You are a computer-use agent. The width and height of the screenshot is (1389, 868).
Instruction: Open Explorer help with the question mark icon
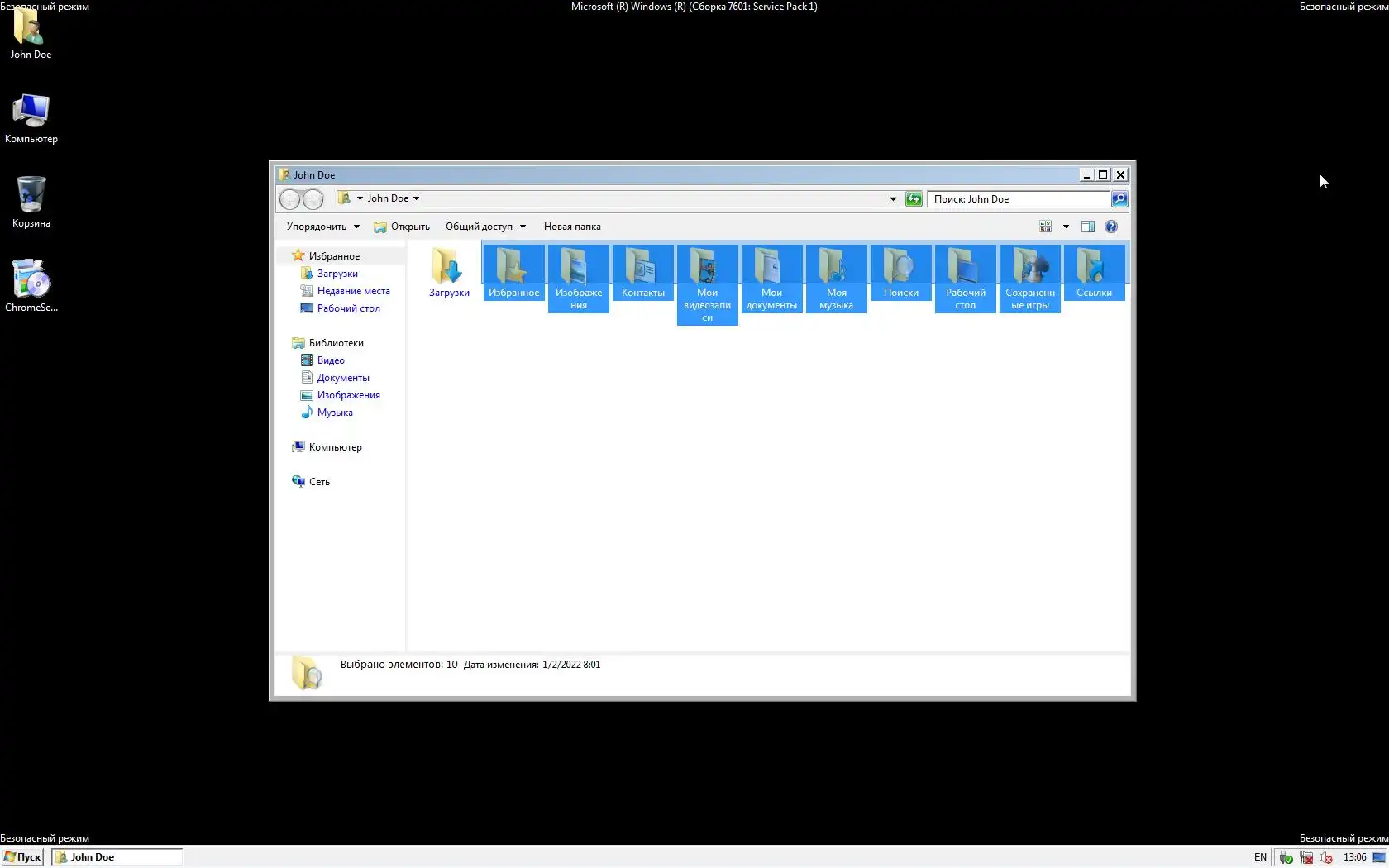pyautogui.click(x=1111, y=227)
